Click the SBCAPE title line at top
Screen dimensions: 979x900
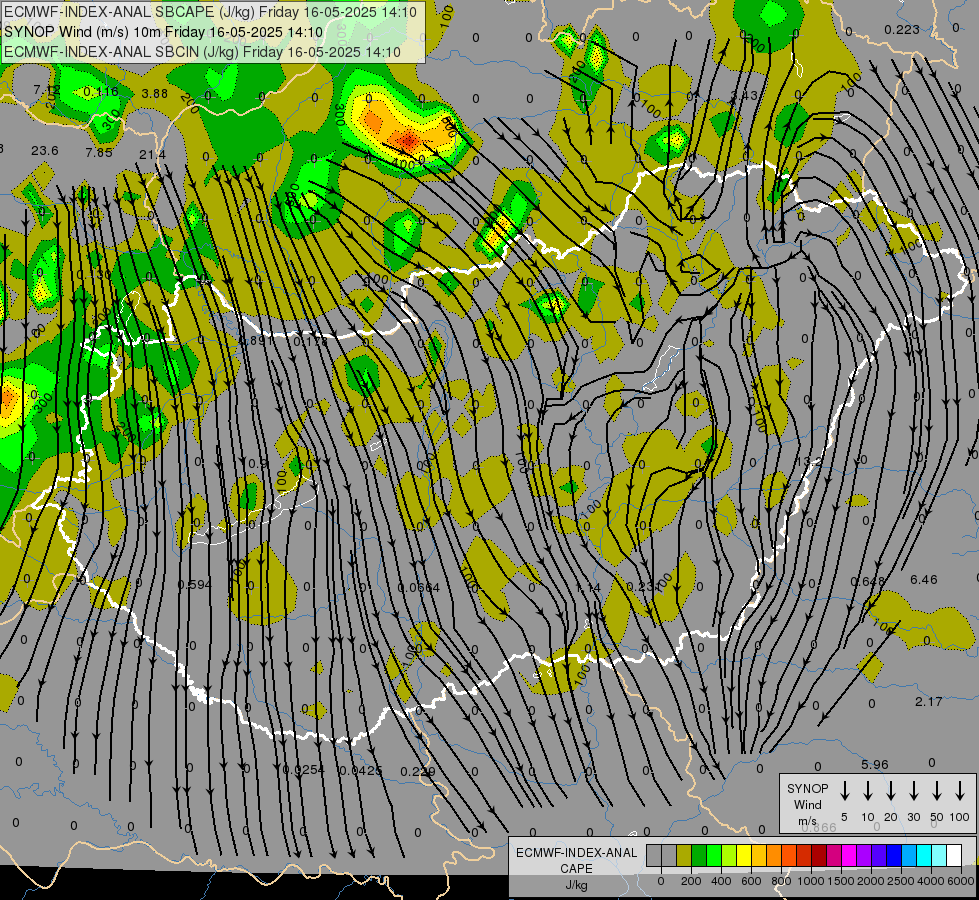pos(211,11)
